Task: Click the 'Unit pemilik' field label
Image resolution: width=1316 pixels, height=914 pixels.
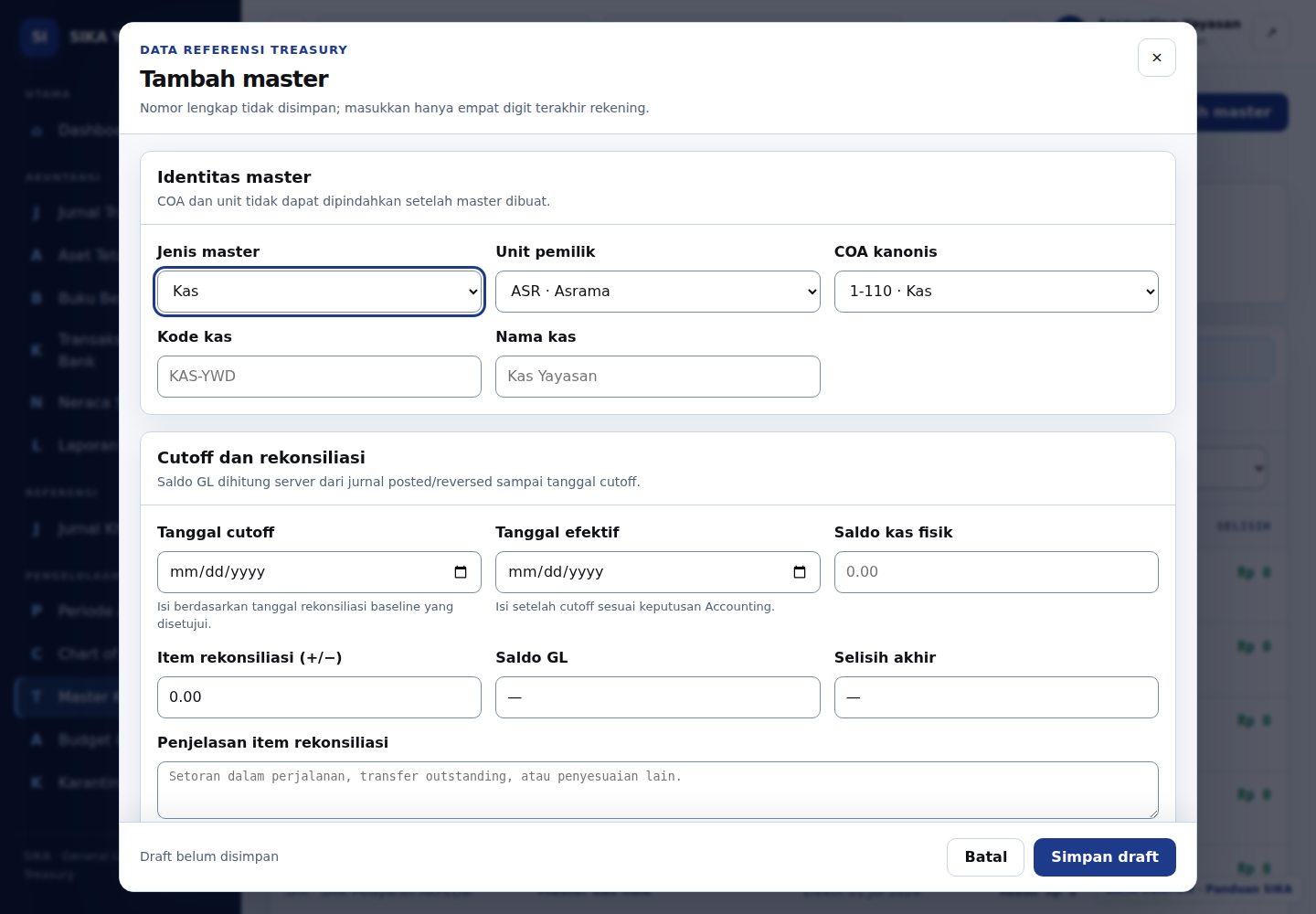Action: tap(546, 252)
